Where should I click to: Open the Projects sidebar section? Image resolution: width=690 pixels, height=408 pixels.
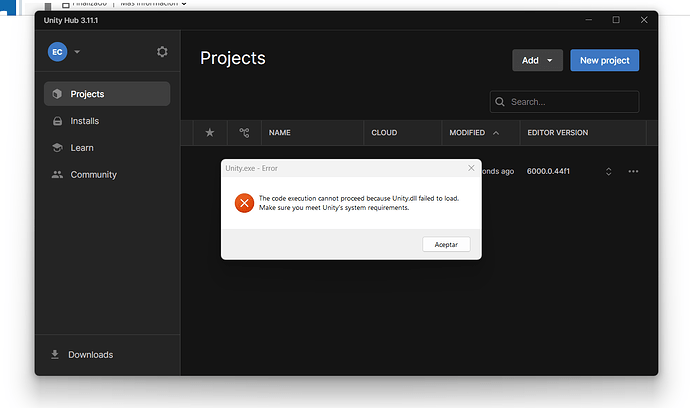point(106,94)
